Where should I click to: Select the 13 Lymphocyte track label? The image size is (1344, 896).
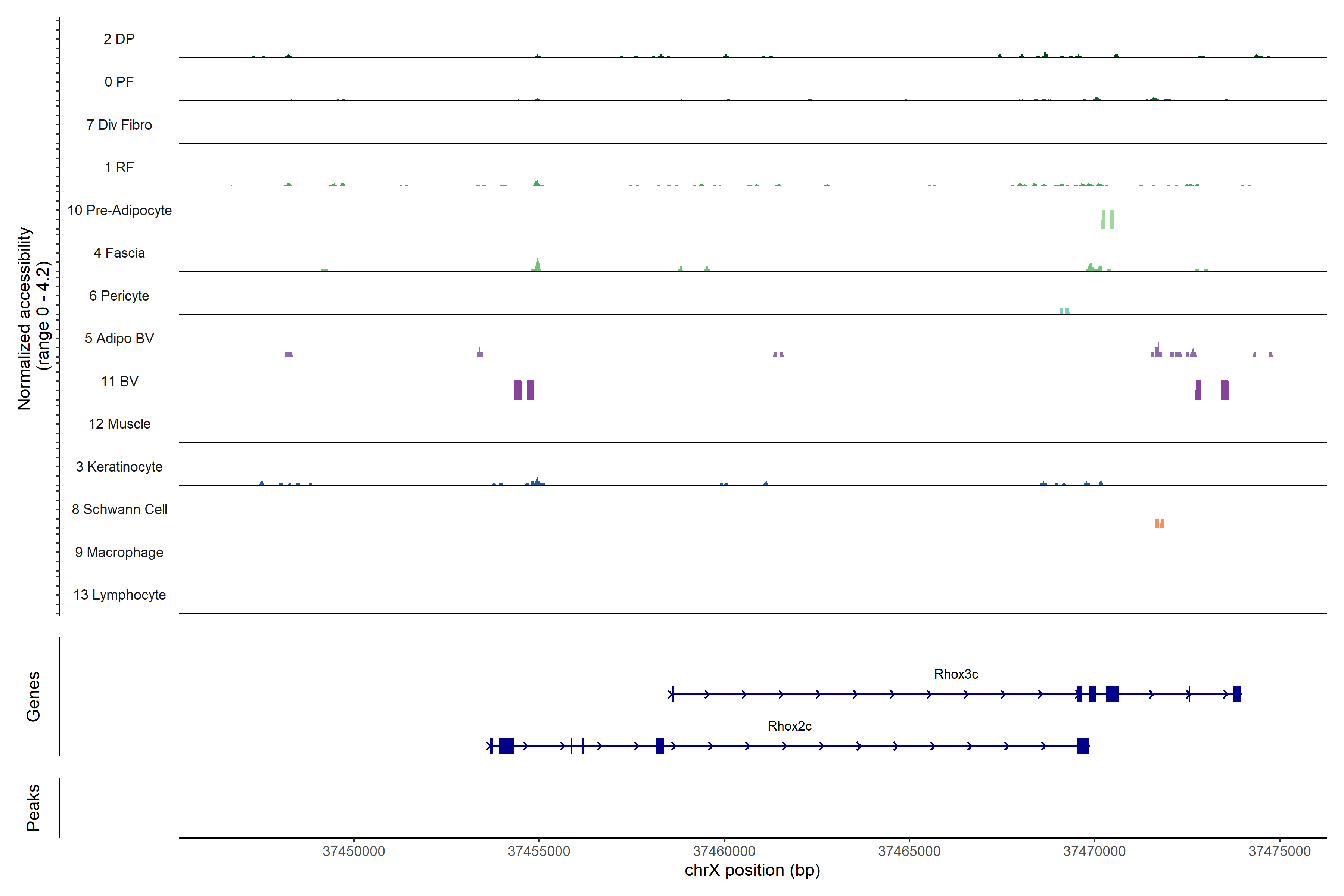click(119, 595)
